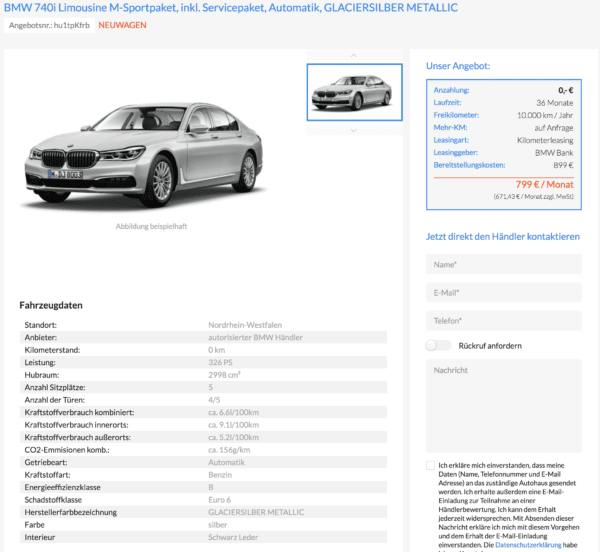Toggle the Rückruf anfordern switch
600x552 pixels.
pos(438,345)
